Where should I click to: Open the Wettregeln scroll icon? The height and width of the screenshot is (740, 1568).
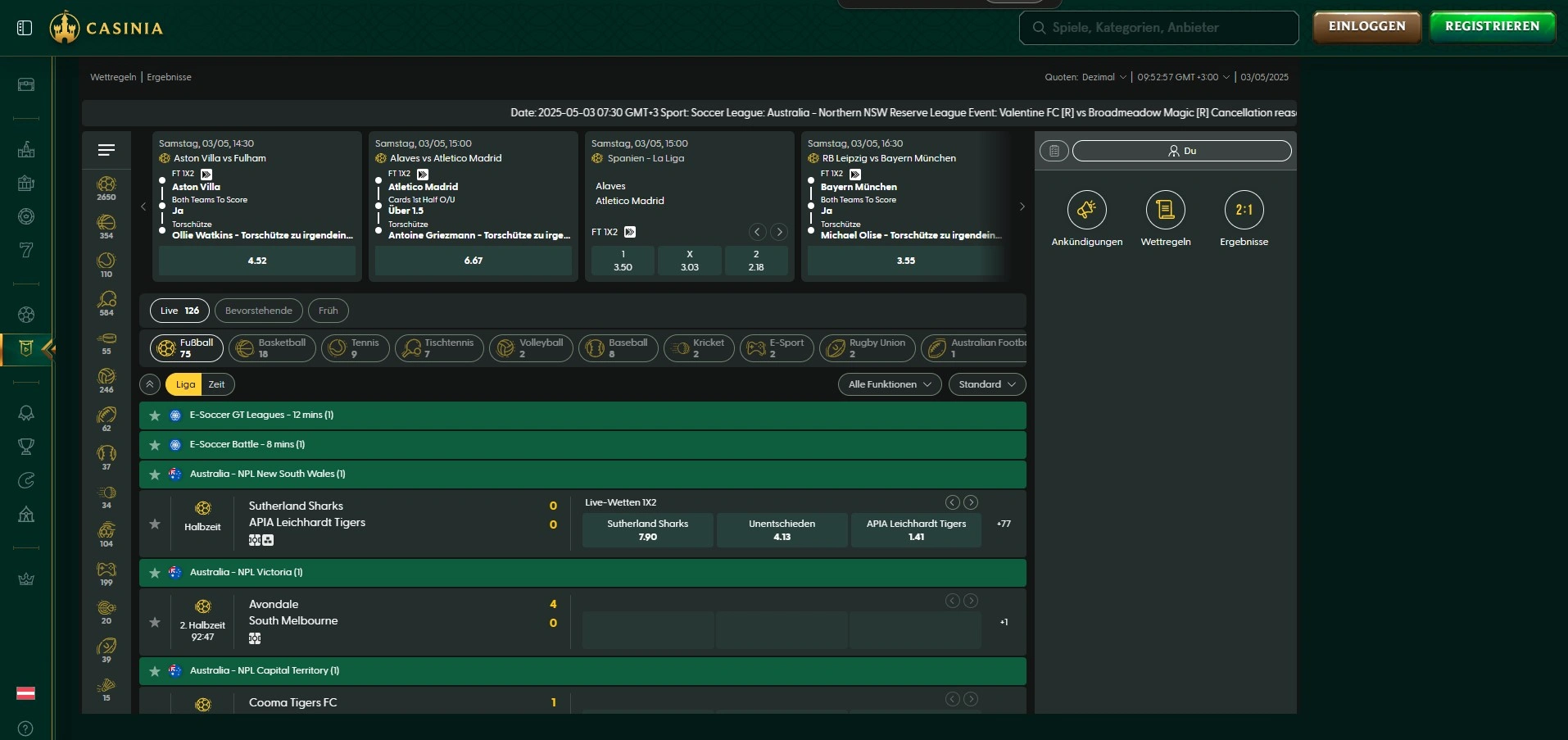pos(1165,211)
